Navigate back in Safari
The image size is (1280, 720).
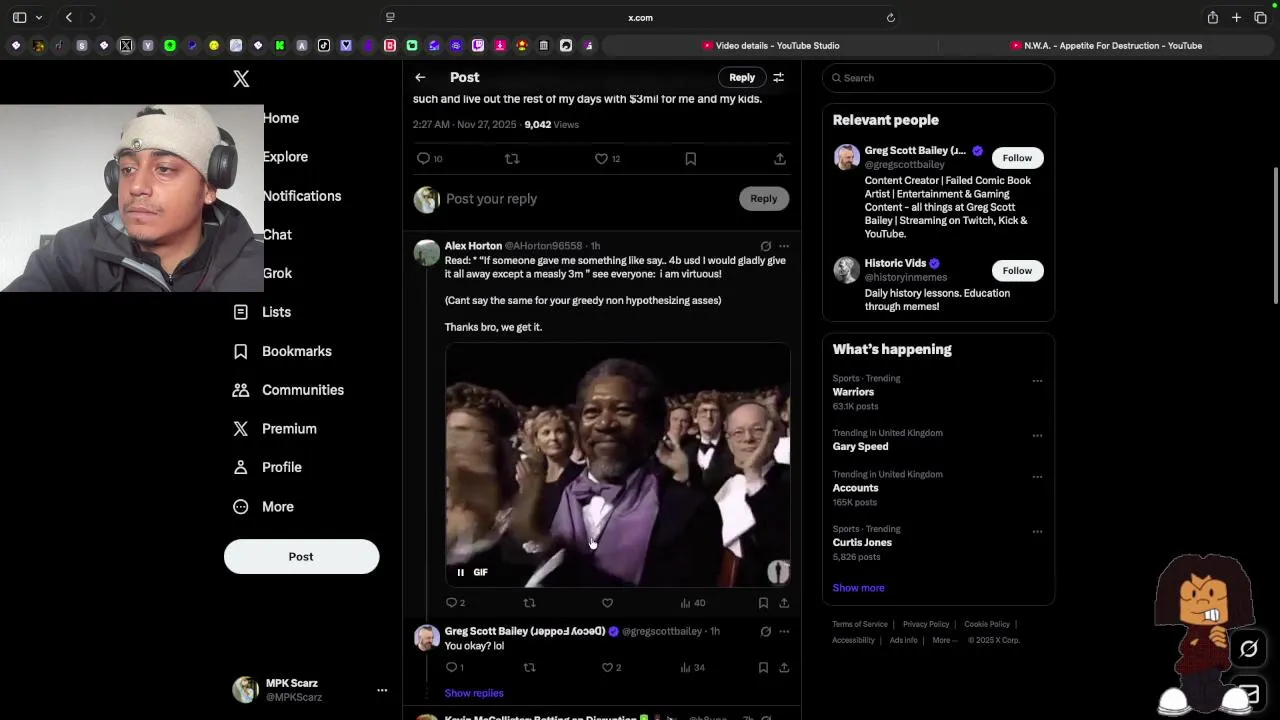pyautogui.click(x=69, y=17)
